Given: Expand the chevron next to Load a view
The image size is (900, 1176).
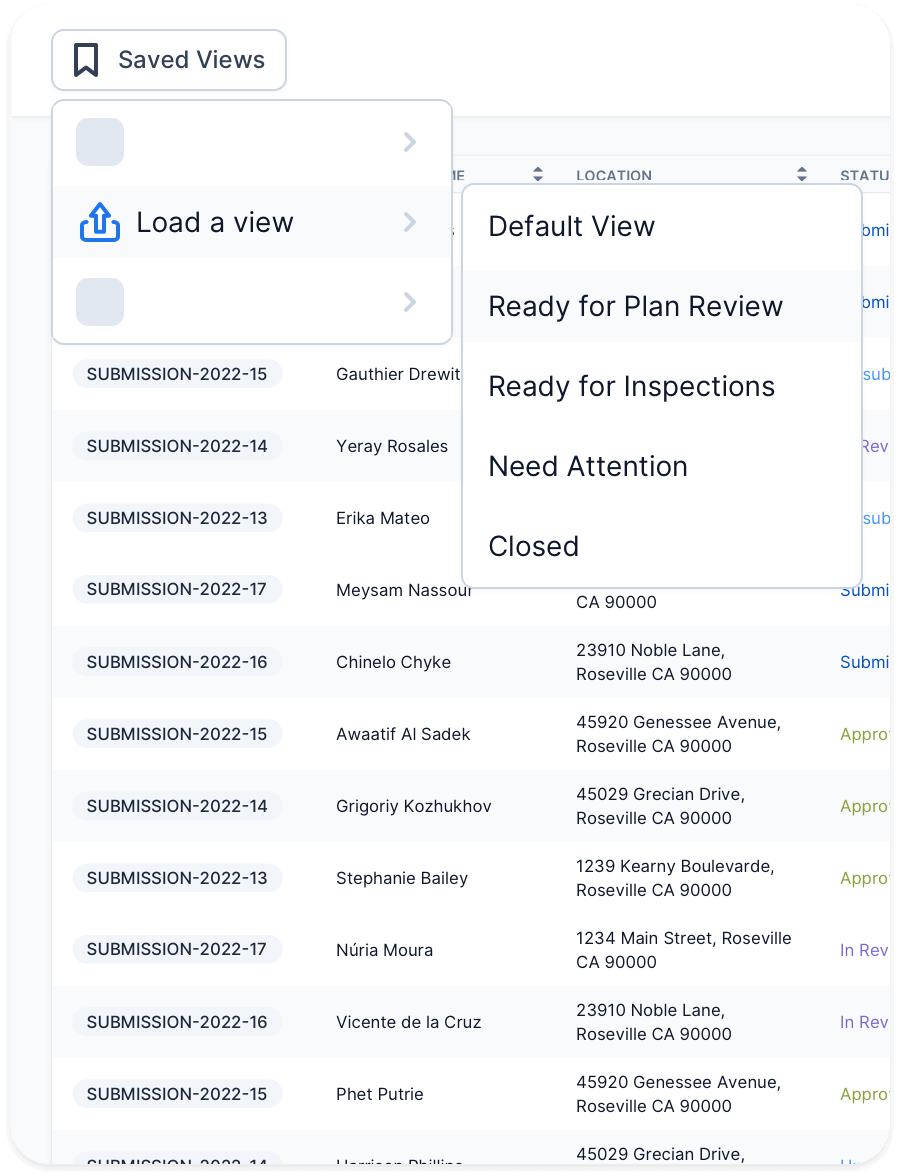Looking at the screenshot, I should coord(409,222).
